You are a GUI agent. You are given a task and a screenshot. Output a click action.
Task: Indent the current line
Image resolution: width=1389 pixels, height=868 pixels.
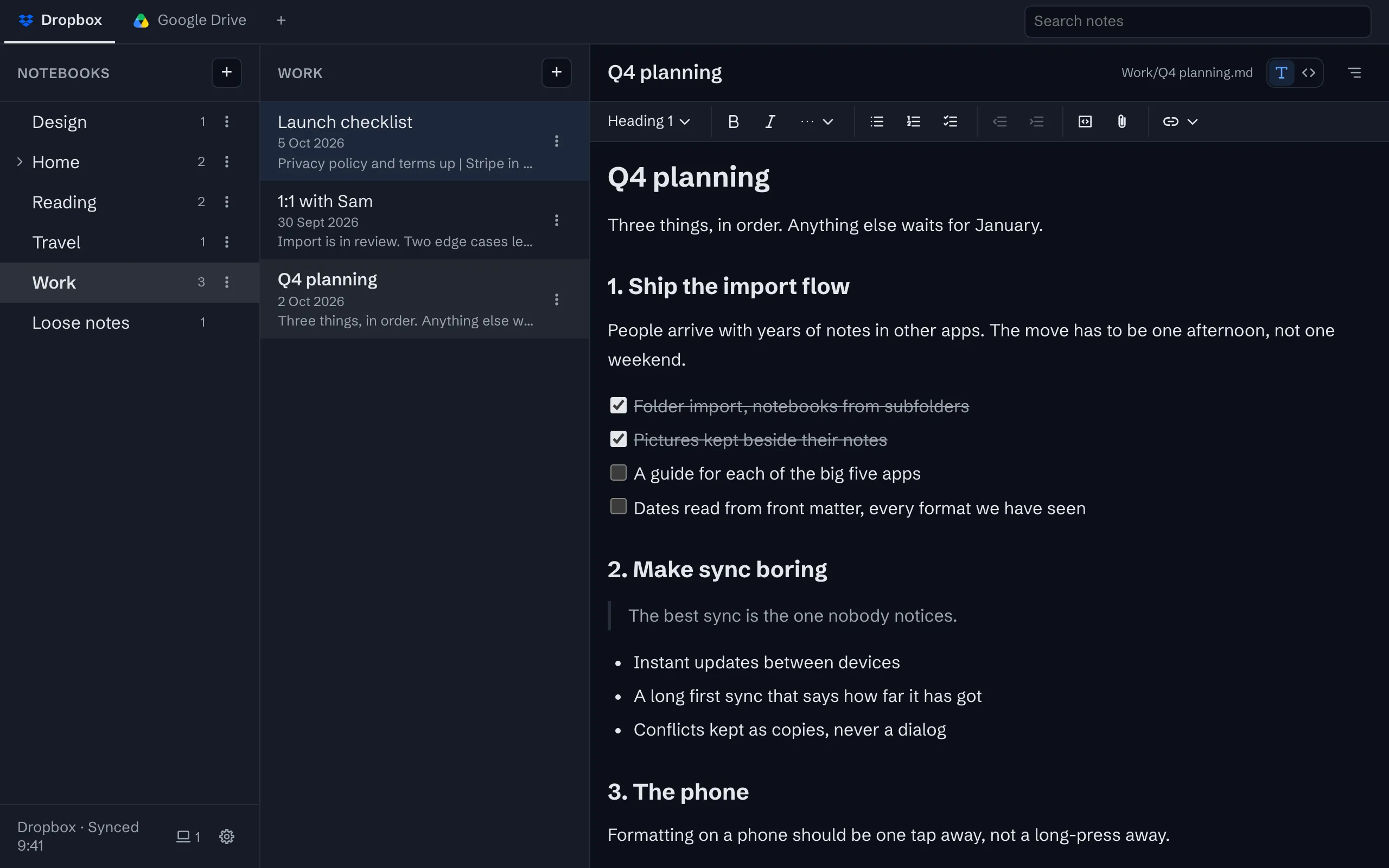1036,122
